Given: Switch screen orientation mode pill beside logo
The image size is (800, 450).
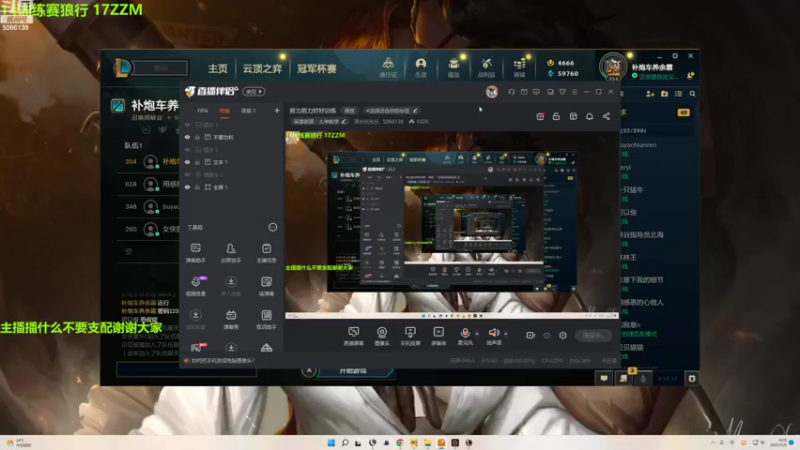Looking at the screenshot, I should tap(254, 92).
